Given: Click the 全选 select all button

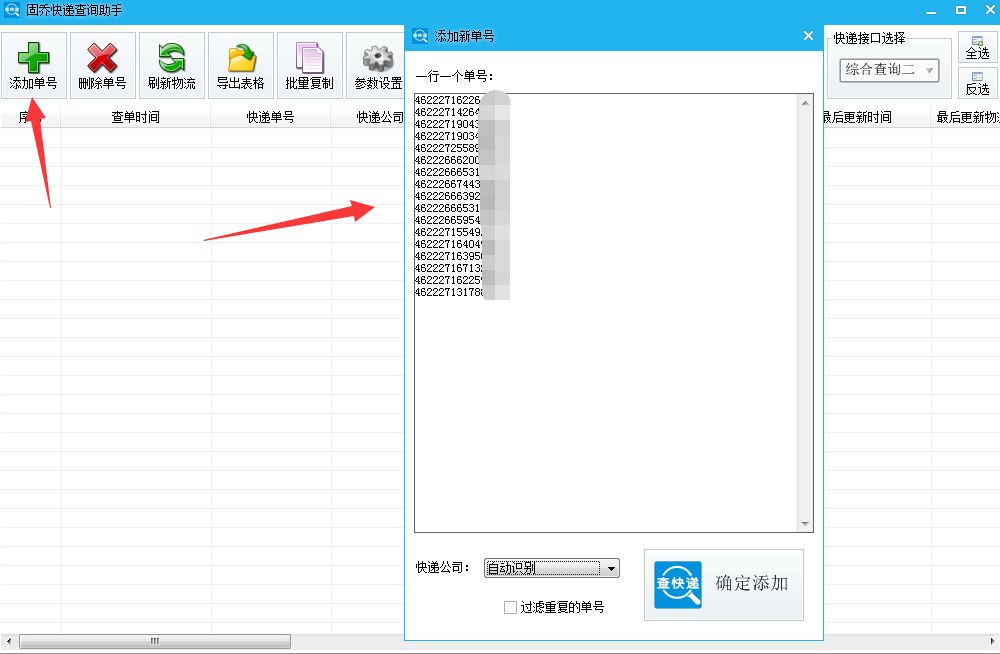Looking at the screenshot, I should [977, 48].
